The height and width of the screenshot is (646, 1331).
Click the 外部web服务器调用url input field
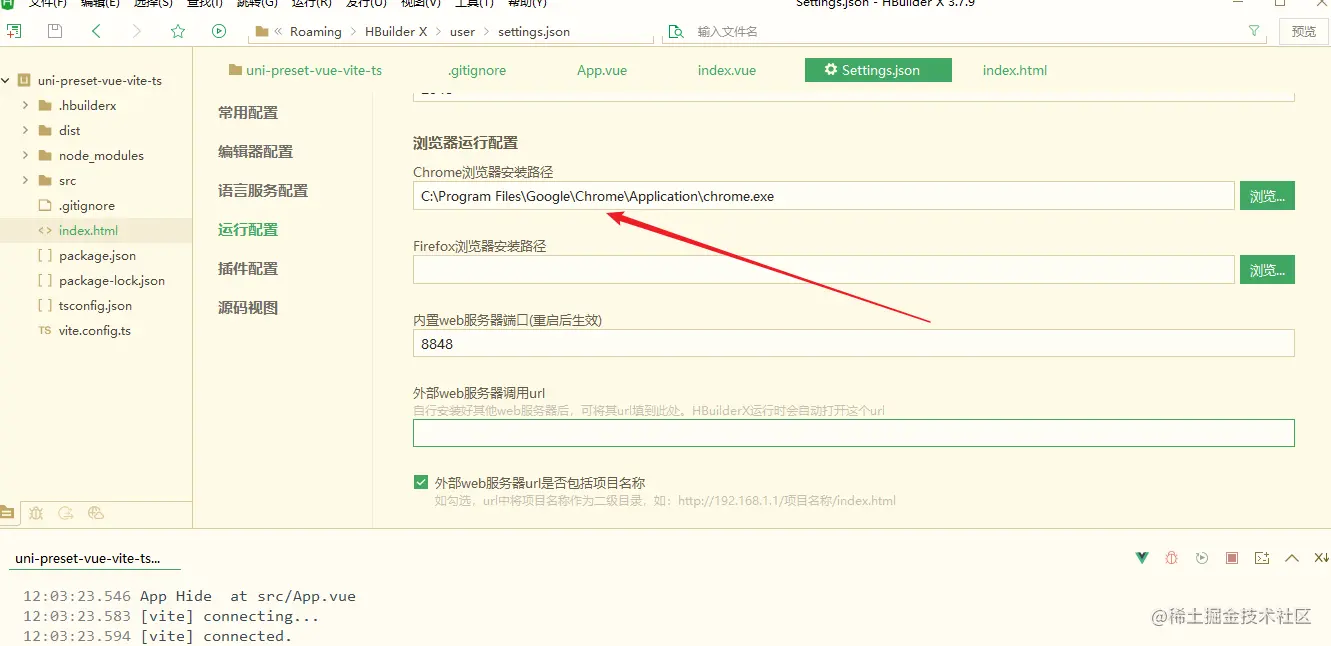click(x=854, y=433)
